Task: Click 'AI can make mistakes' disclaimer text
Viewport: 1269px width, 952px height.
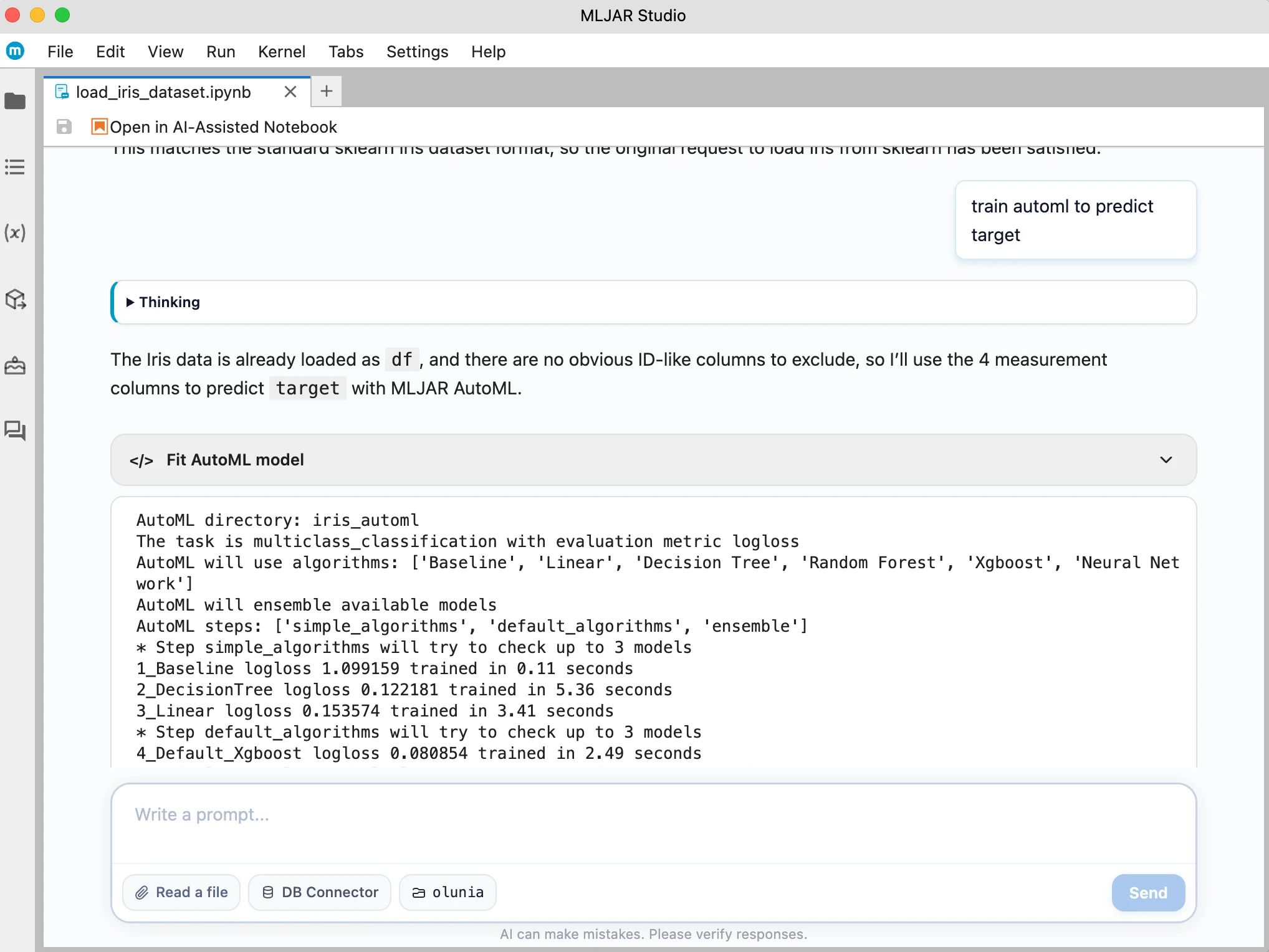Action: (x=653, y=934)
